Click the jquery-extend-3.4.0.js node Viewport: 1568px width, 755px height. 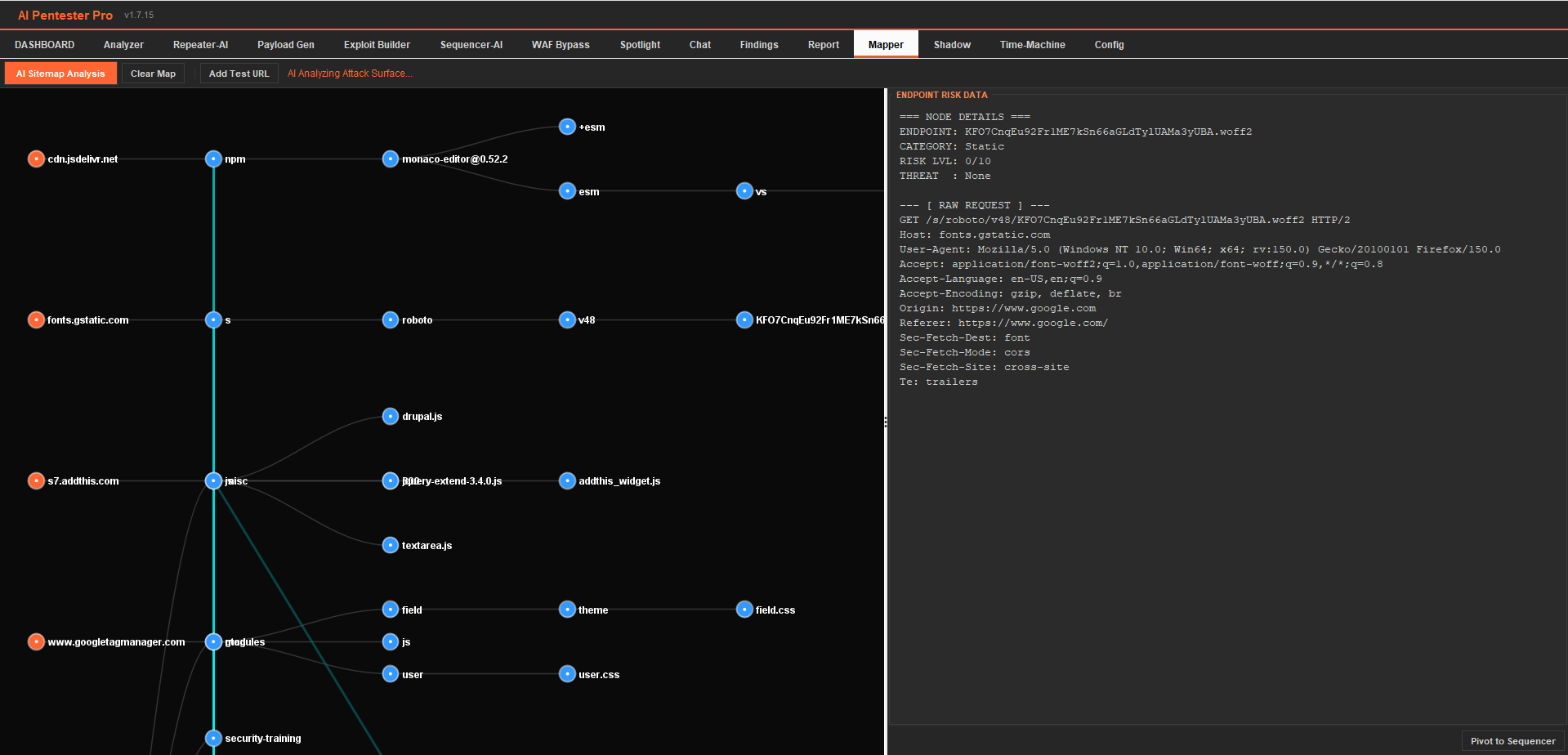[x=391, y=480]
